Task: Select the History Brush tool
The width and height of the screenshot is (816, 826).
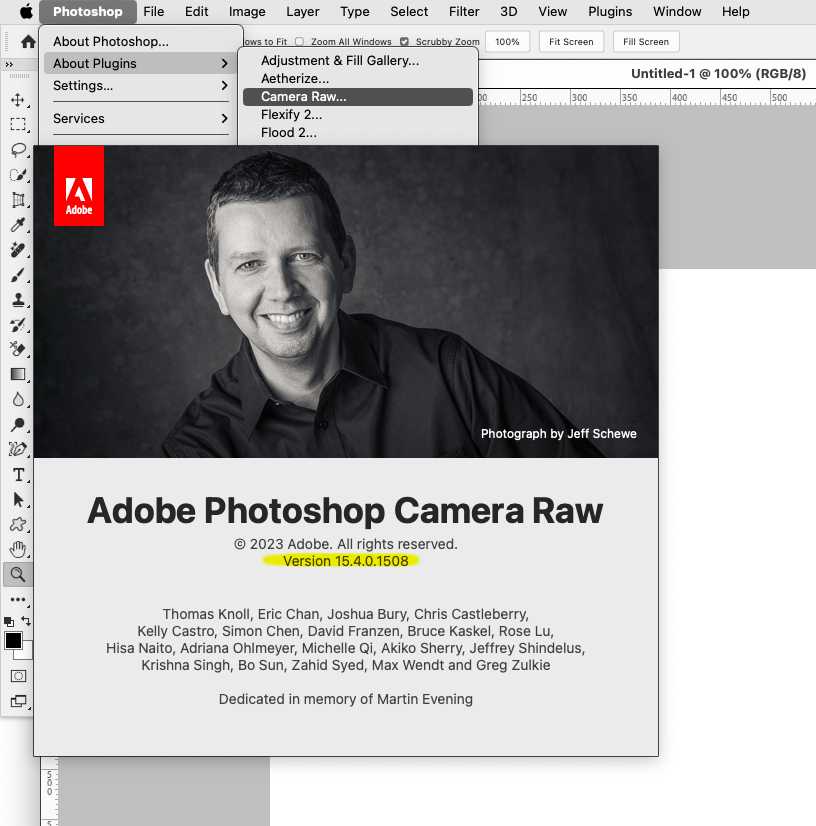Action: (18, 324)
